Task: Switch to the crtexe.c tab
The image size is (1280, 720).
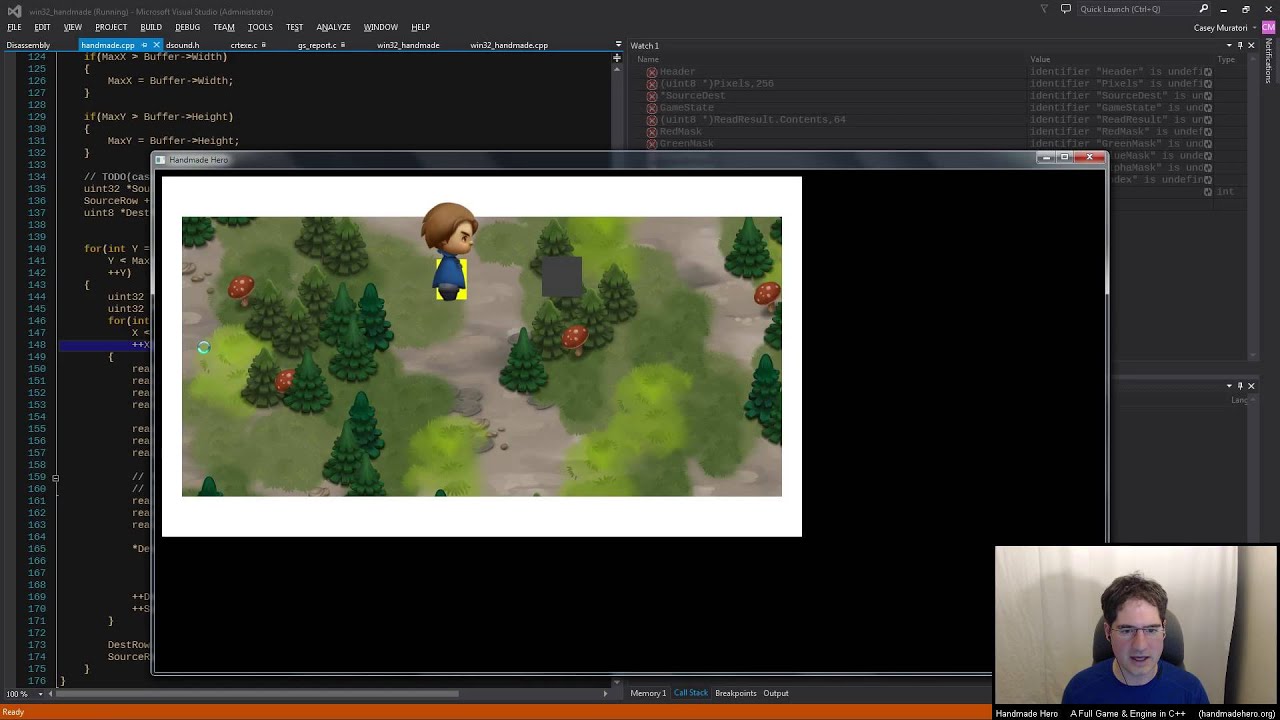Action: (x=245, y=45)
